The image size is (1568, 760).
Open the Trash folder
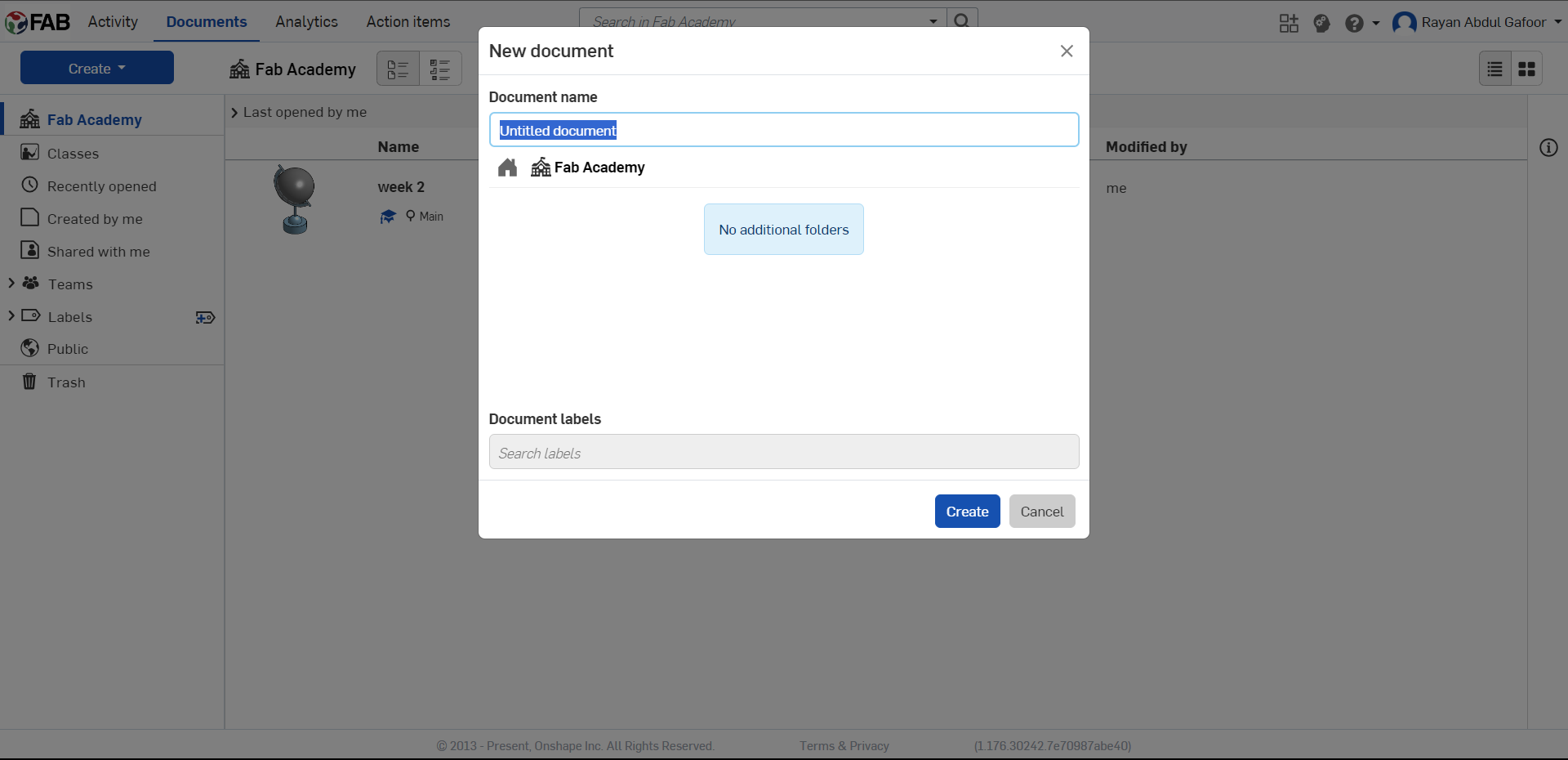tap(66, 382)
